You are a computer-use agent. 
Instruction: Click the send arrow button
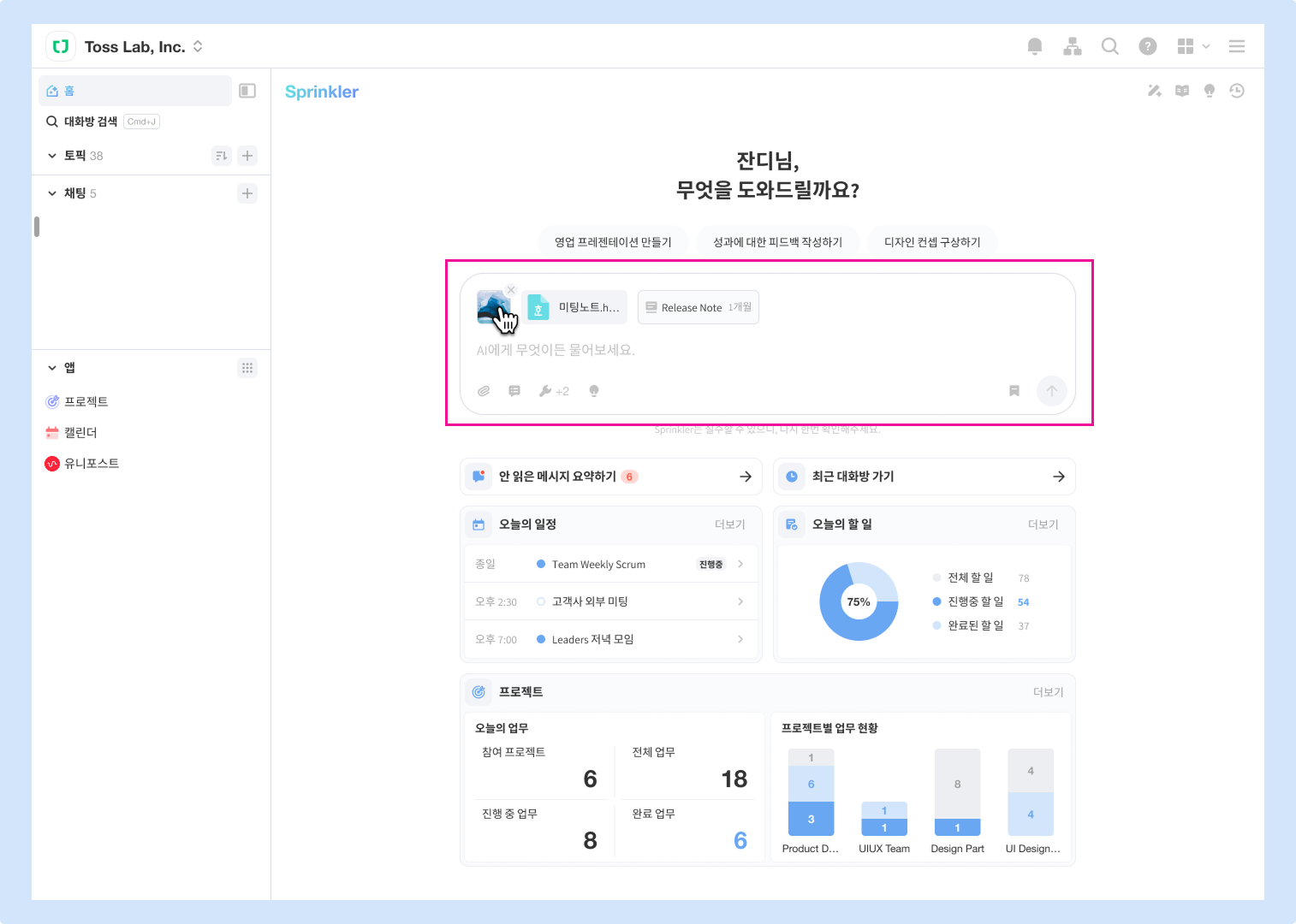pos(1052,391)
